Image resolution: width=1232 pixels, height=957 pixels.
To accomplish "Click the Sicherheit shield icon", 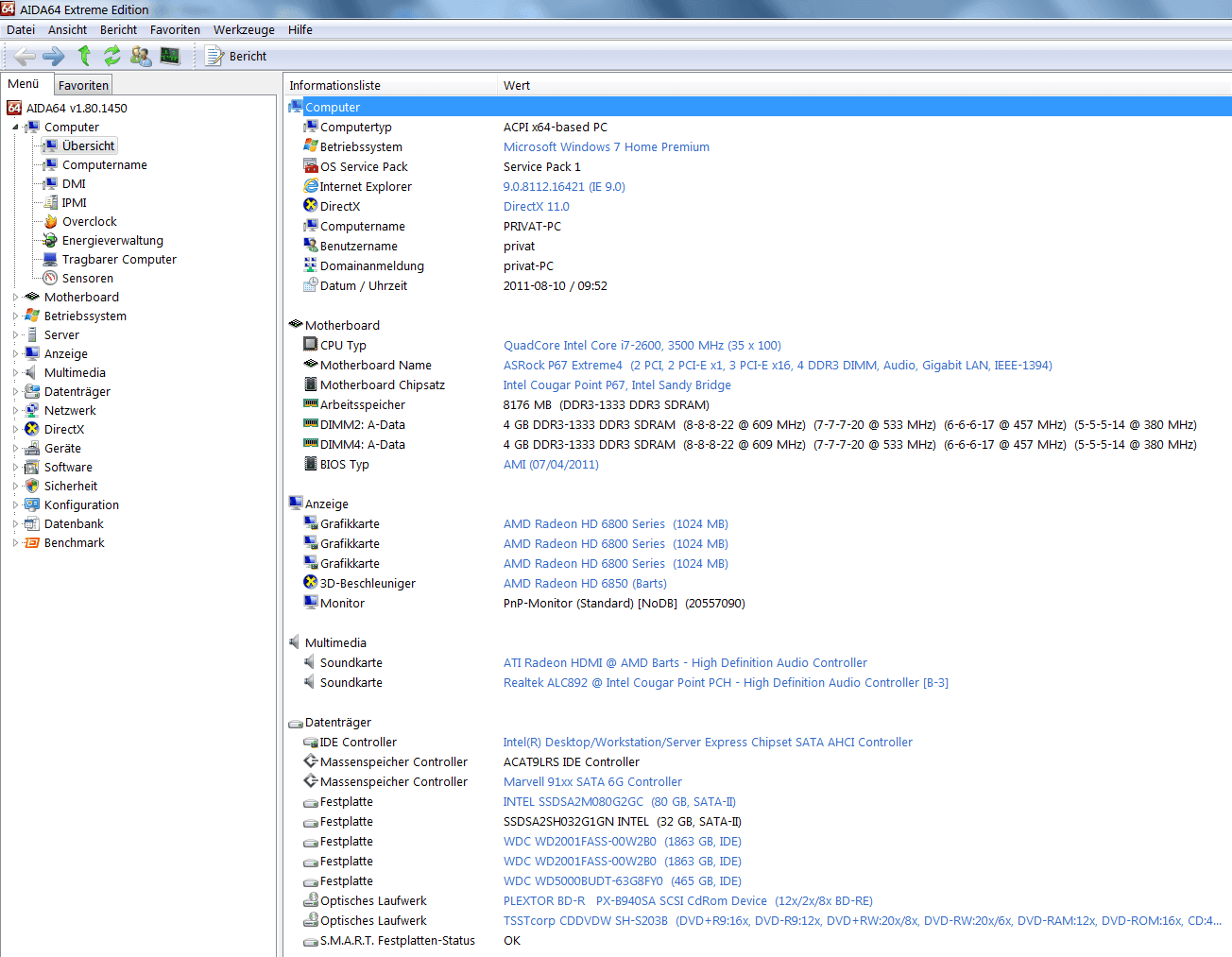I will point(32,487).
